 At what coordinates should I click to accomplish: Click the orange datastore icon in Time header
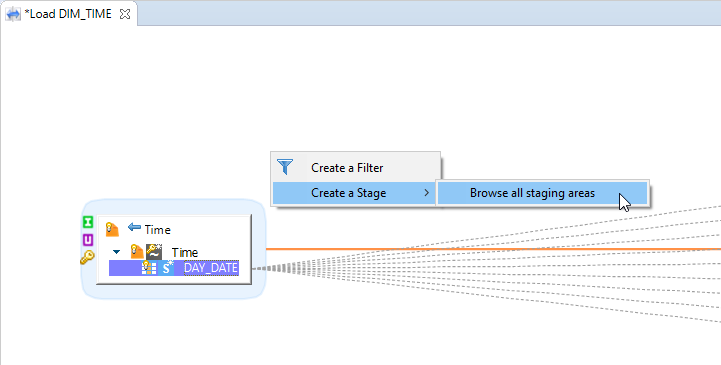pyautogui.click(x=112, y=229)
